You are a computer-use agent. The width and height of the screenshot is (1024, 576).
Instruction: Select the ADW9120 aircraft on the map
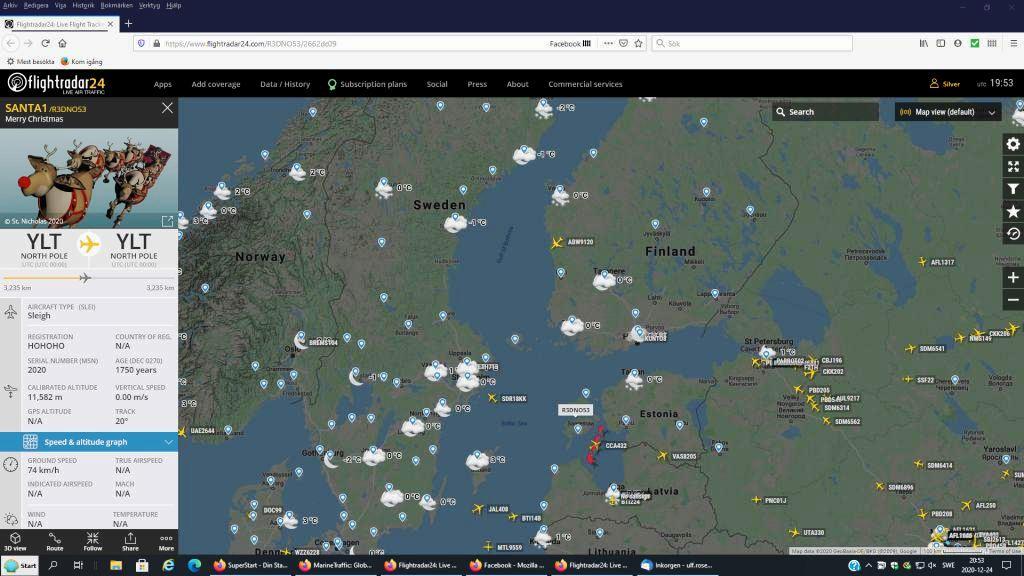pyautogui.click(x=556, y=243)
